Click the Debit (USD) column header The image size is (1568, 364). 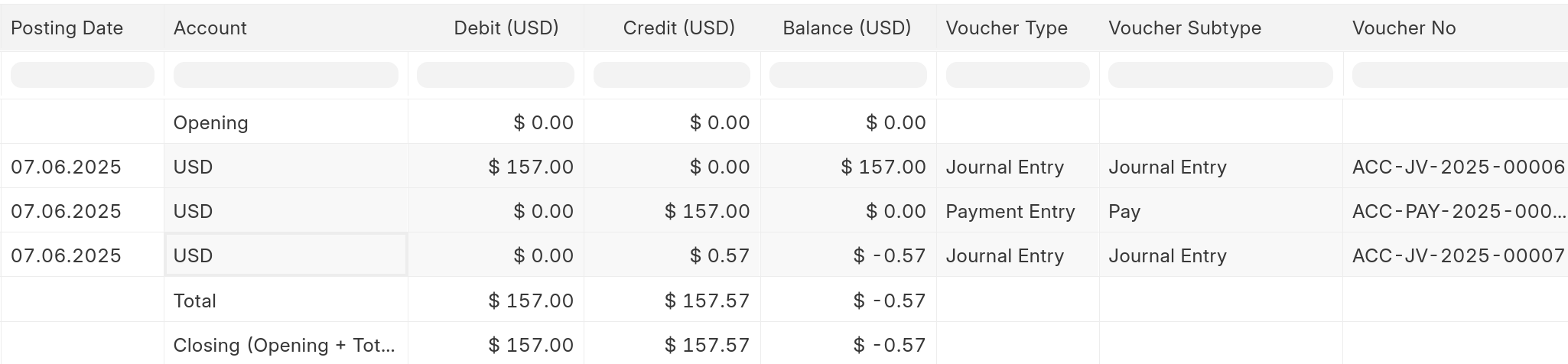pos(506,28)
